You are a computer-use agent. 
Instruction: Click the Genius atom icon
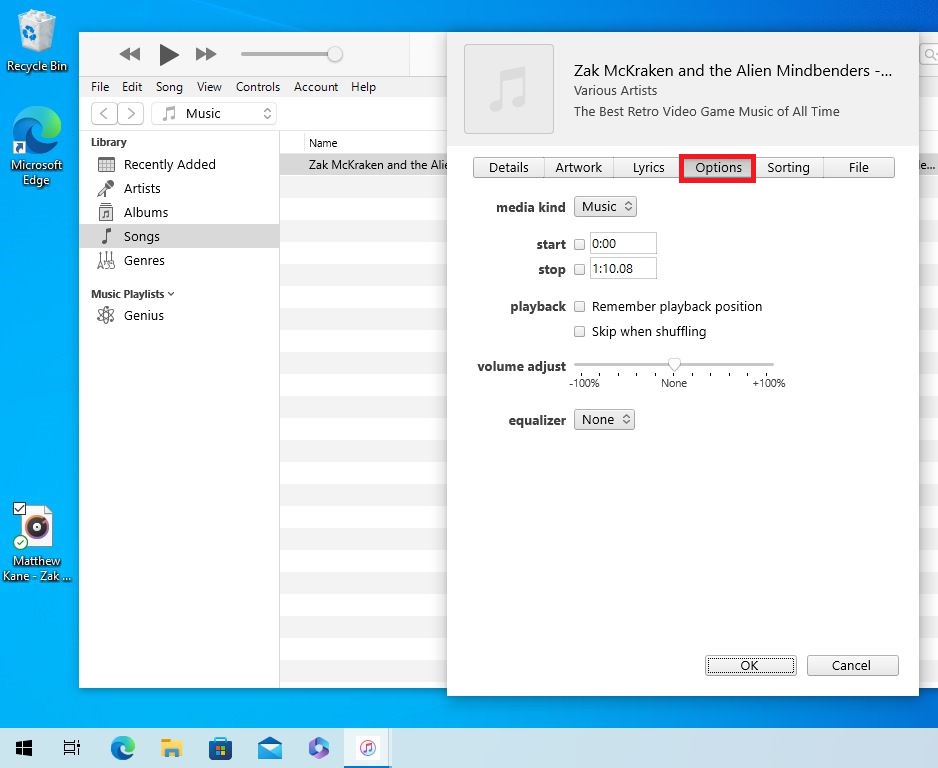coord(106,315)
